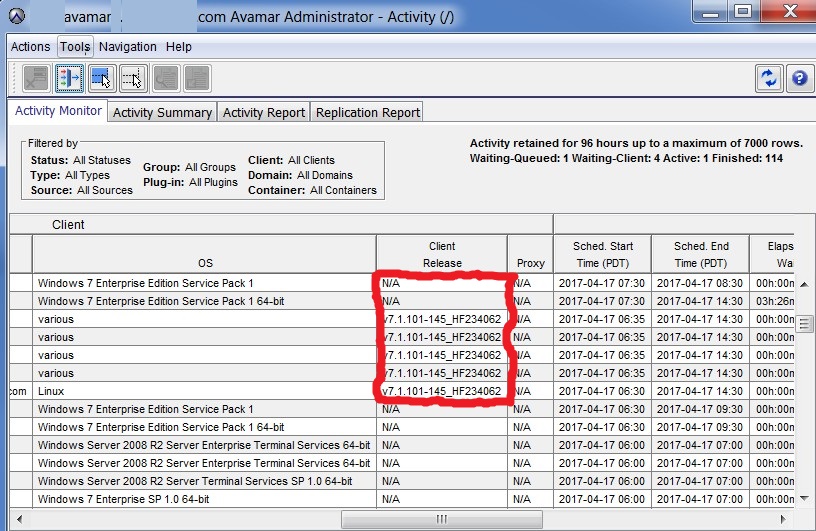Click the View Activity Log toolbar icon
Screen dimensions: 816x531
(197, 79)
